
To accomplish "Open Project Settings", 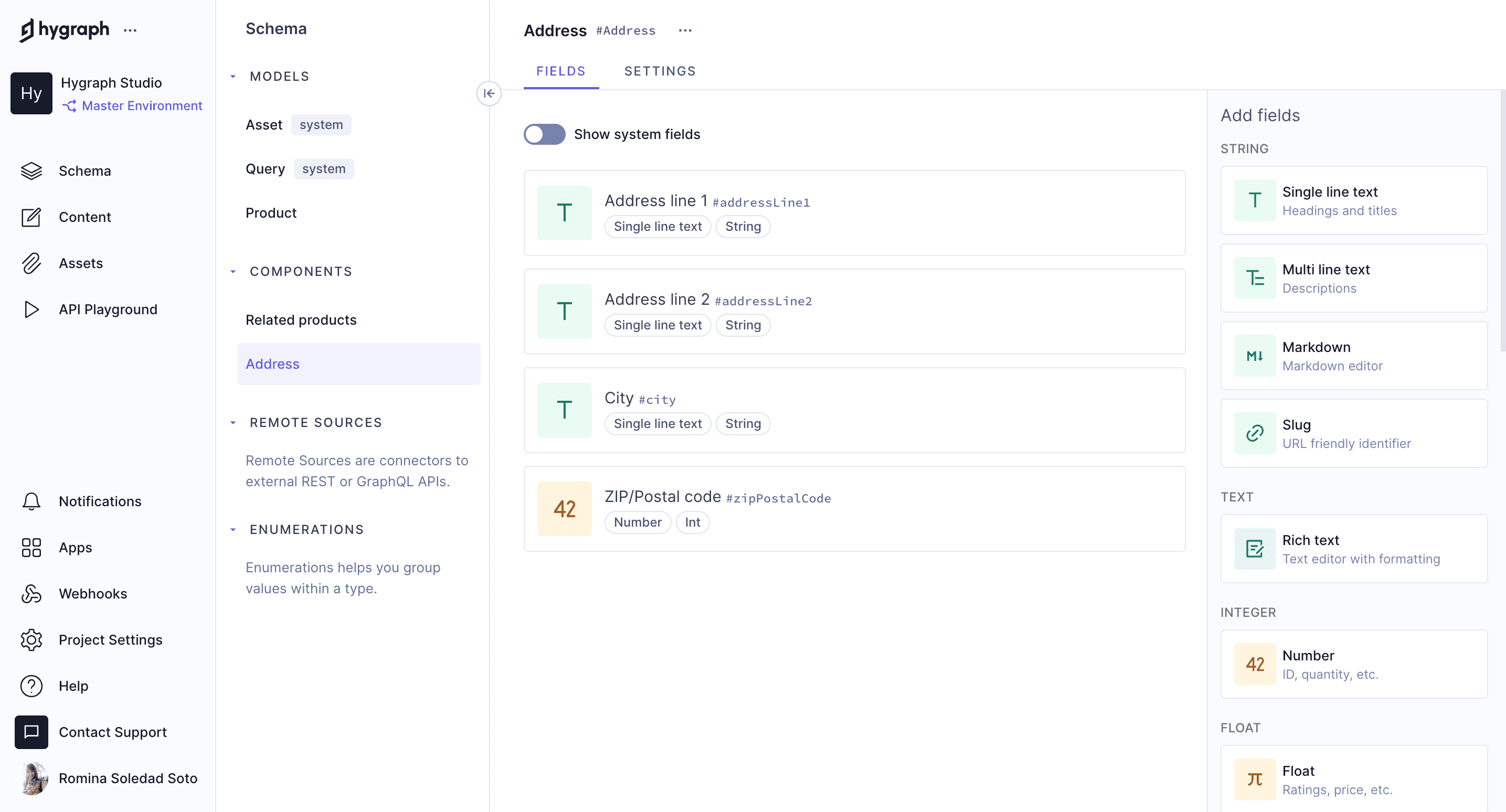I will click(110, 639).
